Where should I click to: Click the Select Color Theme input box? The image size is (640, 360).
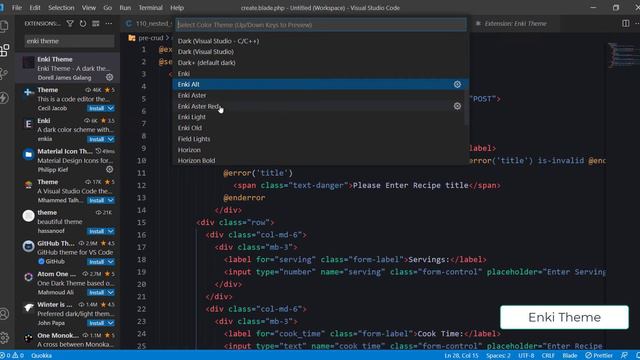point(321,25)
